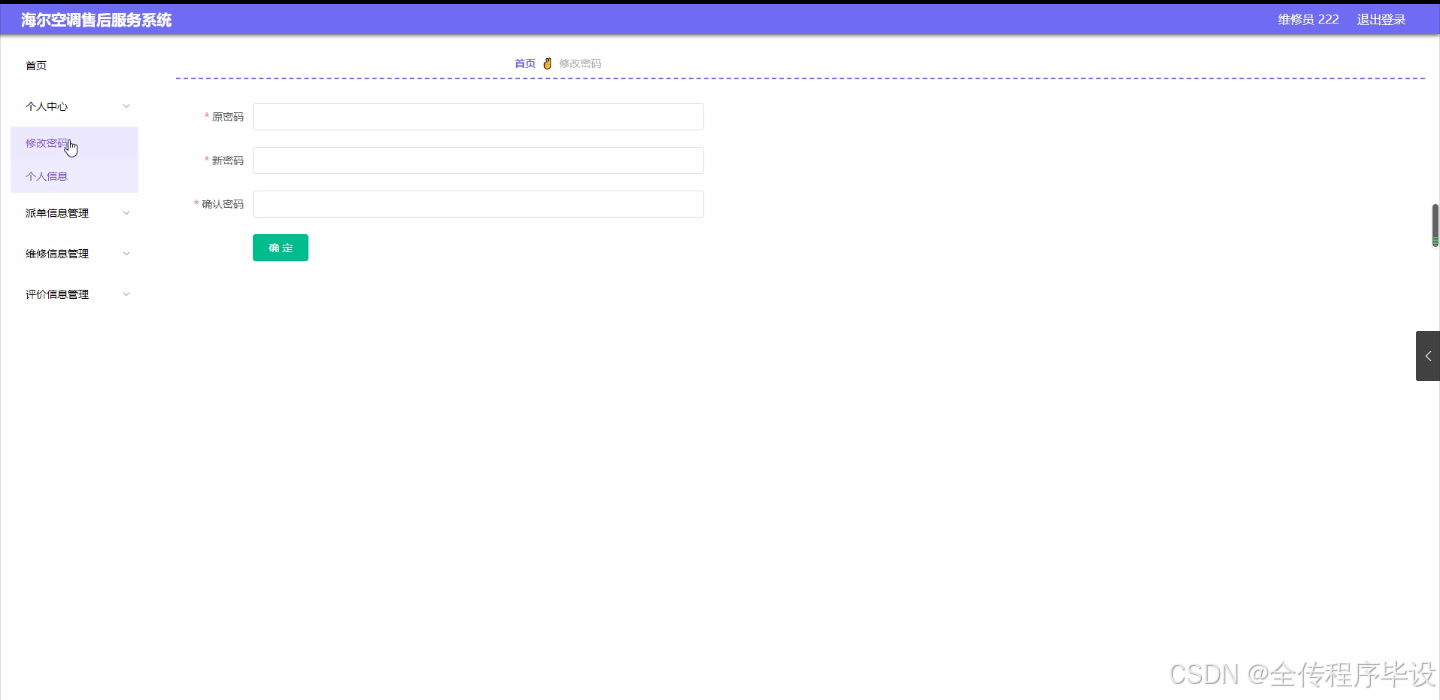
Task: Focus the 原密码 input field
Action: (478, 116)
